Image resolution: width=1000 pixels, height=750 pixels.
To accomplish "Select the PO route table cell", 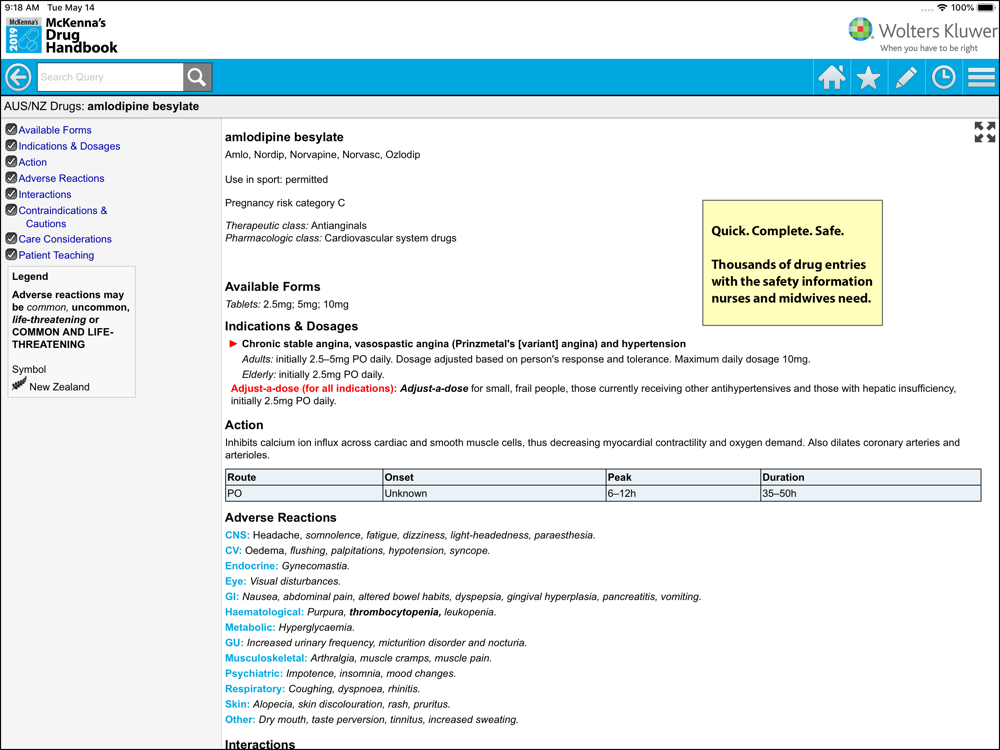I will pos(304,493).
